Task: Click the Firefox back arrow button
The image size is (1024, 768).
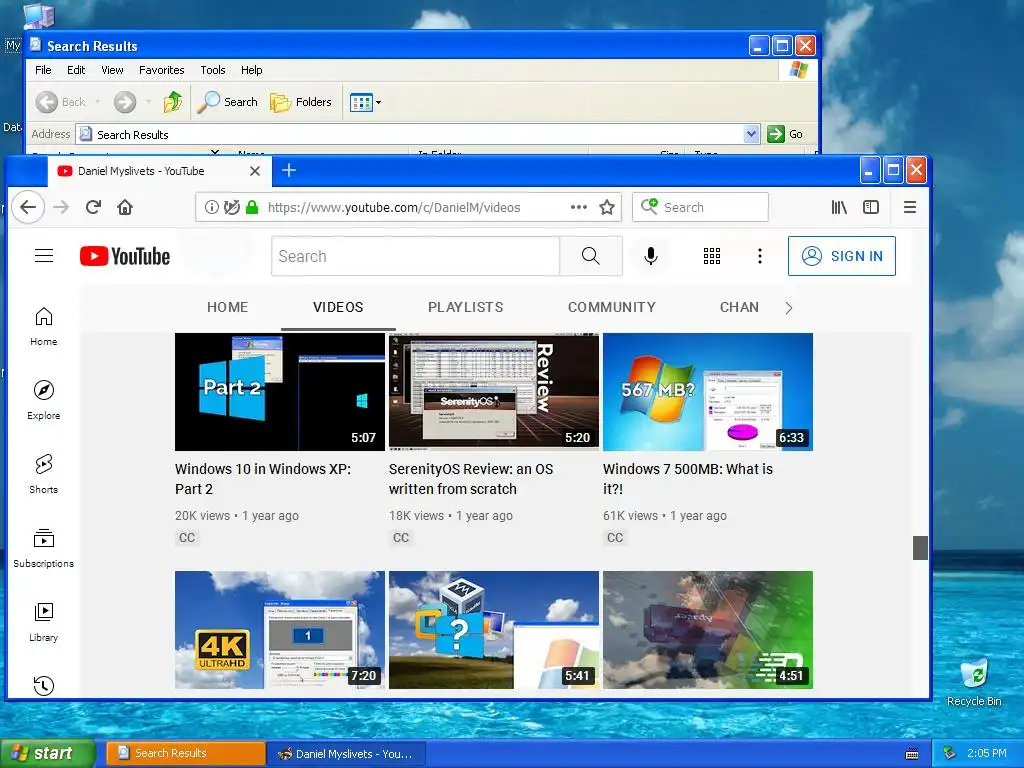Action: pyautogui.click(x=27, y=207)
